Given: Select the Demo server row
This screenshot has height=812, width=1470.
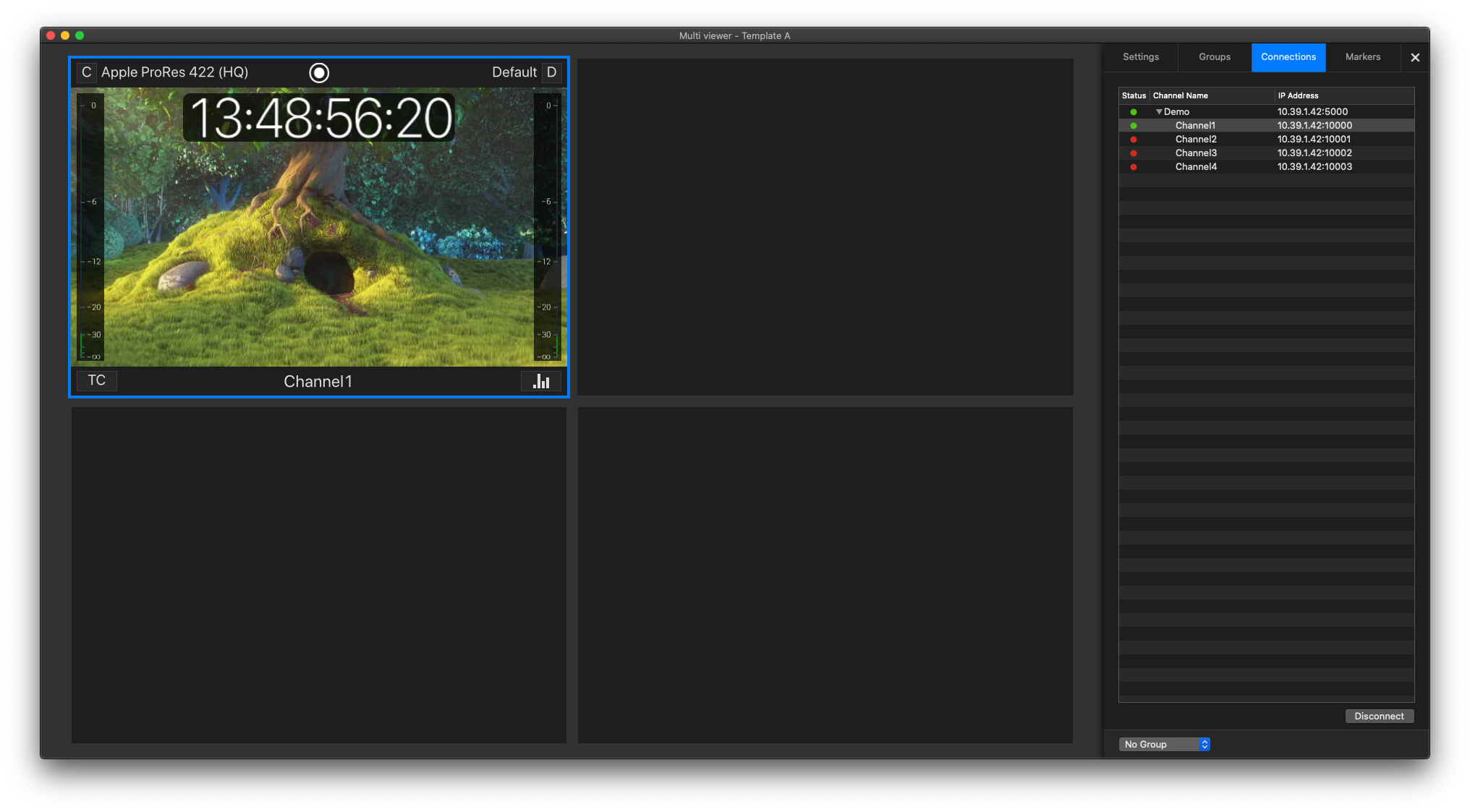Looking at the screenshot, I should coord(1266,112).
